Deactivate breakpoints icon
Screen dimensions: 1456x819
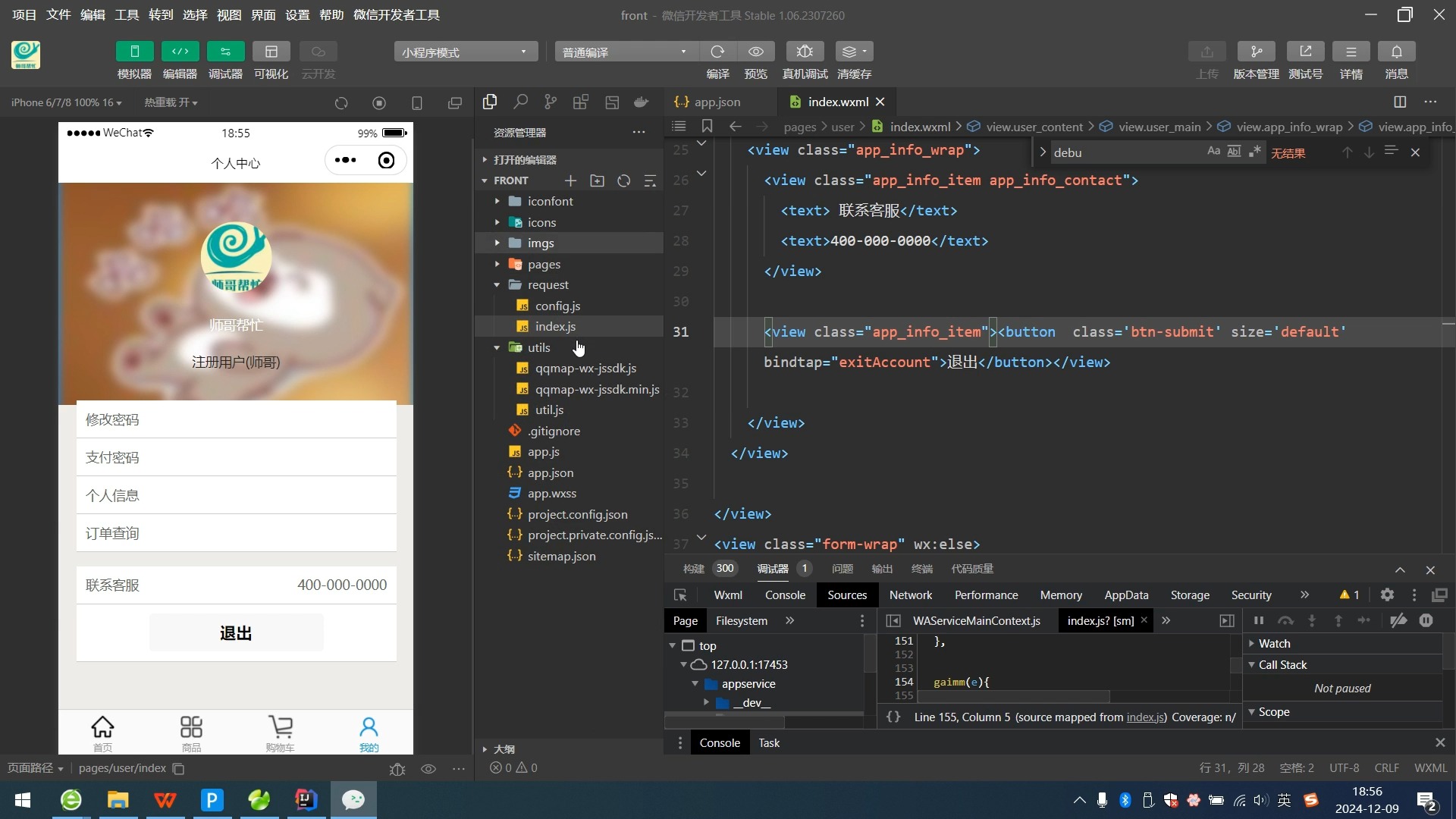click(1398, 620)
